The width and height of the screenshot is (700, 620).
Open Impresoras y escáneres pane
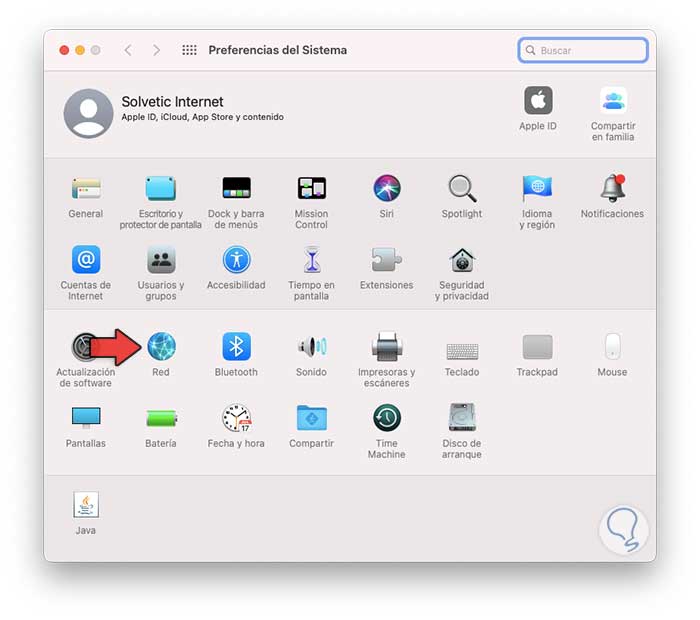pyautogui.click(x=387, y=346)
